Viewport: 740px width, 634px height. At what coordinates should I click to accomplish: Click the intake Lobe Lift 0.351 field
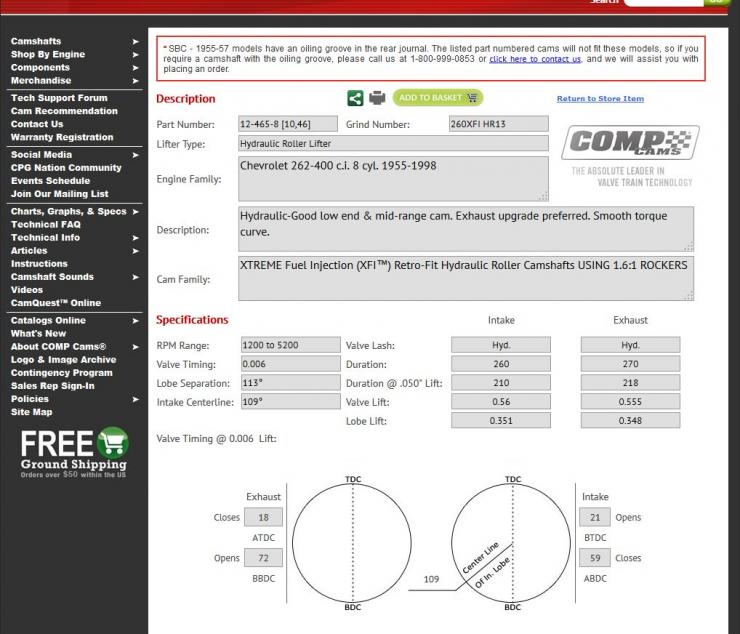(x=501, y=421)
